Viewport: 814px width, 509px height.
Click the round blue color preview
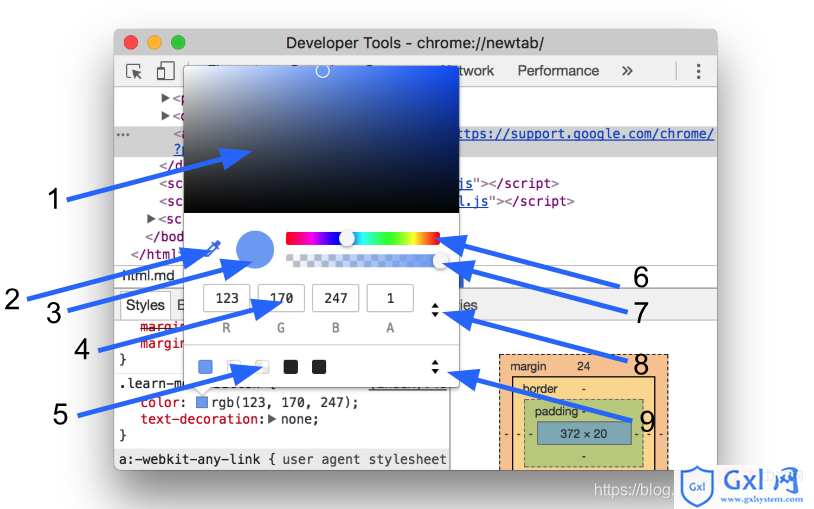(x=255, y=249)
